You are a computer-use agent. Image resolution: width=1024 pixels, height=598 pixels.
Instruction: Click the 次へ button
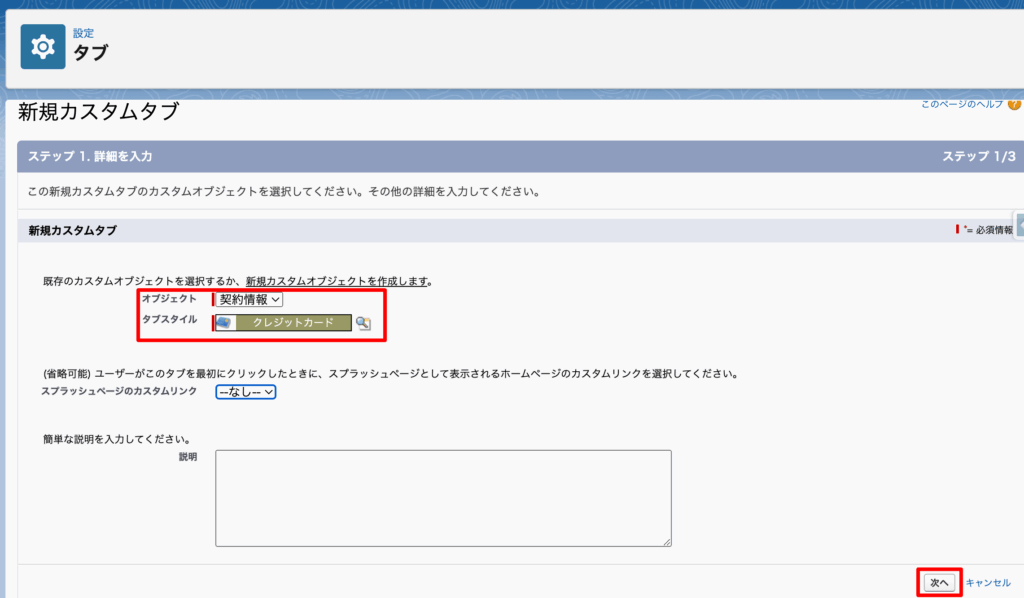(939, 582)
